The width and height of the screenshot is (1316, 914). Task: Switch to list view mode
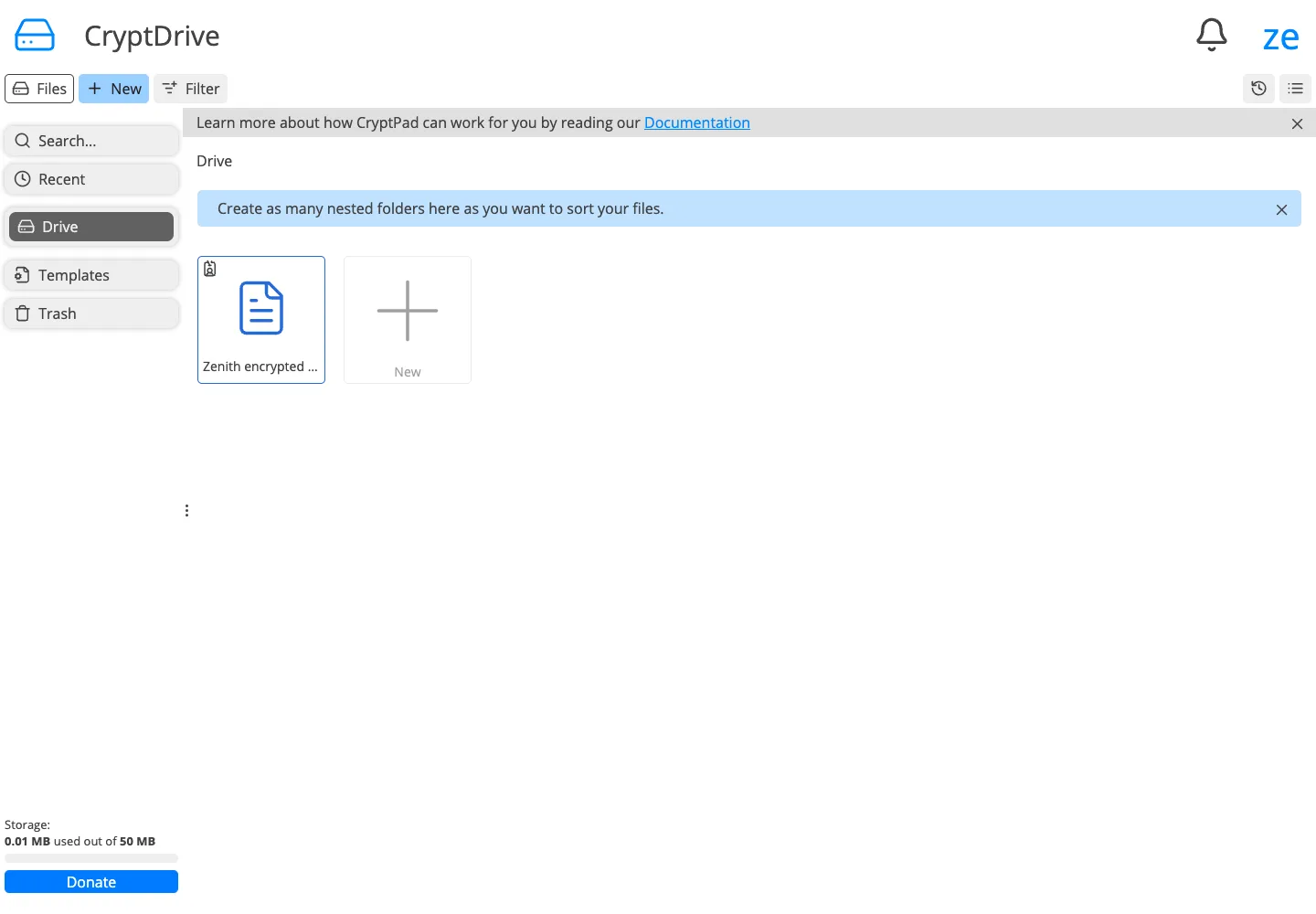tap(1295, 89)
